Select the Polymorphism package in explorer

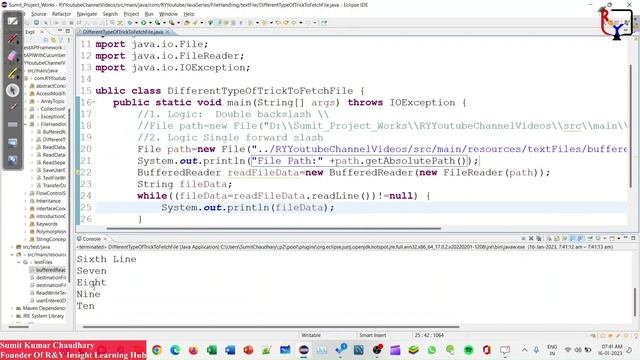coord(51,231)
